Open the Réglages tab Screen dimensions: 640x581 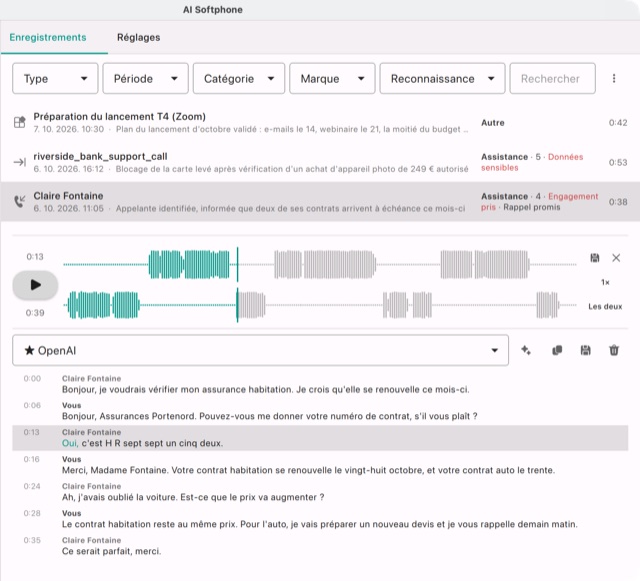pyautogui.click(x=138, y=38)
